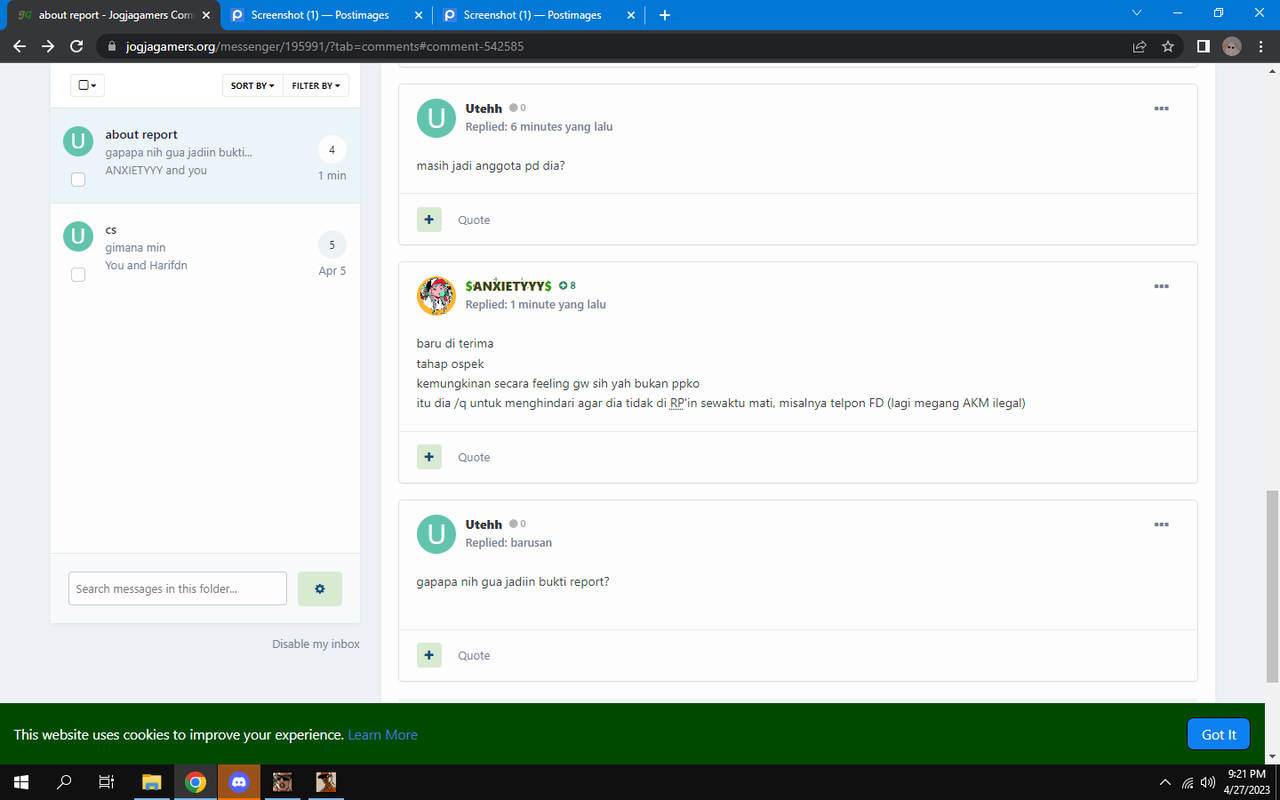Image resolution: width=1280 pixels, height=800 pixels.
Task: Open Discord from the taskbar
Action: 239,782
